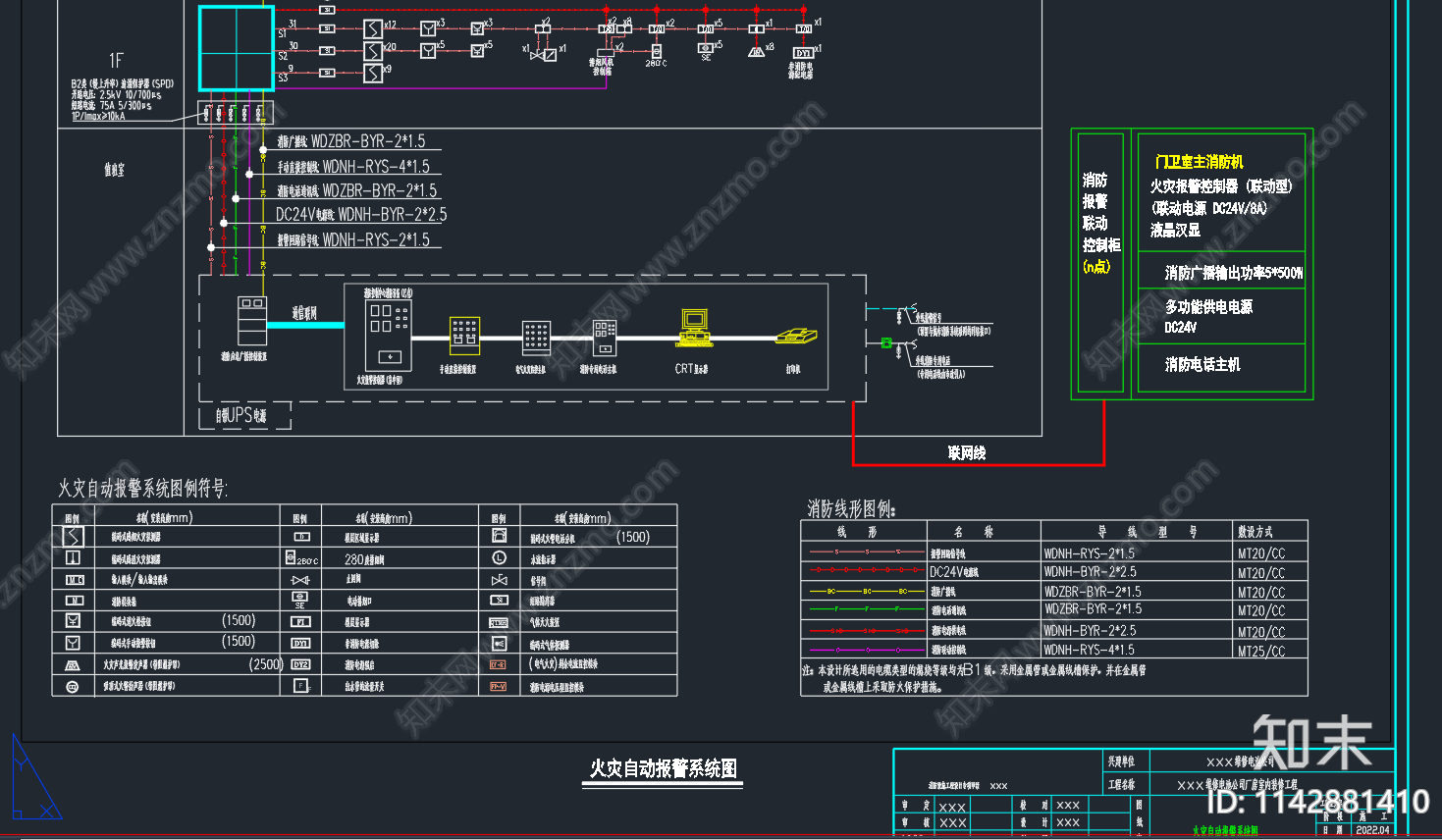
Task: Select the DC24V WDNH-BYR-2*2.5 riser label
Action: tap(361, 214)
